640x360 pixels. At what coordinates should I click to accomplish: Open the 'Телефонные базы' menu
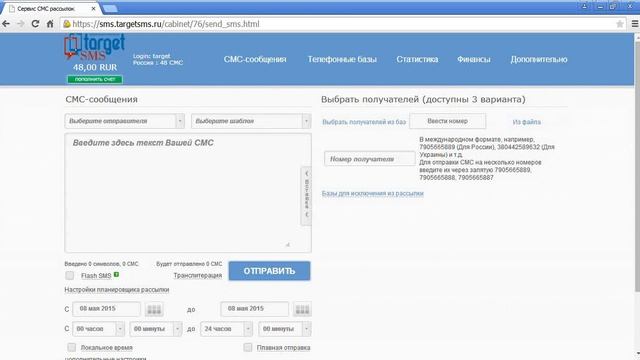(x=342, y=59)
